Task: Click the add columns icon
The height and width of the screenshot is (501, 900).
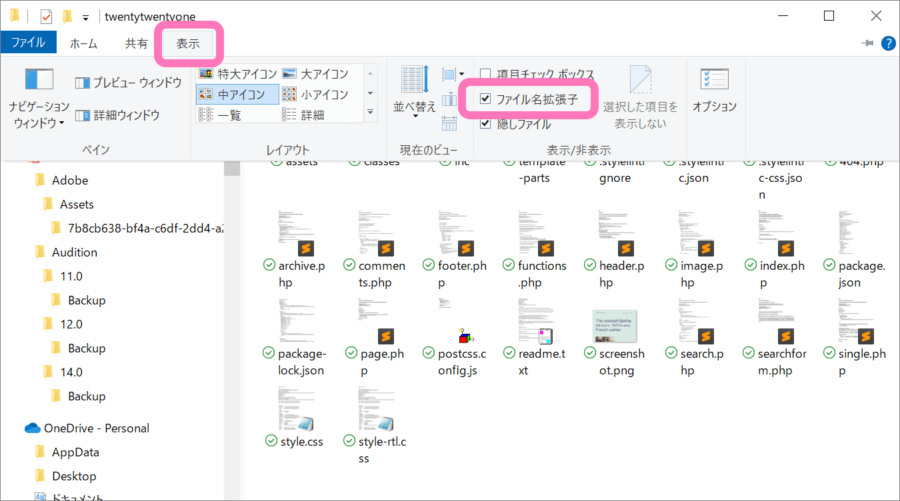Action: coord(449,99)
